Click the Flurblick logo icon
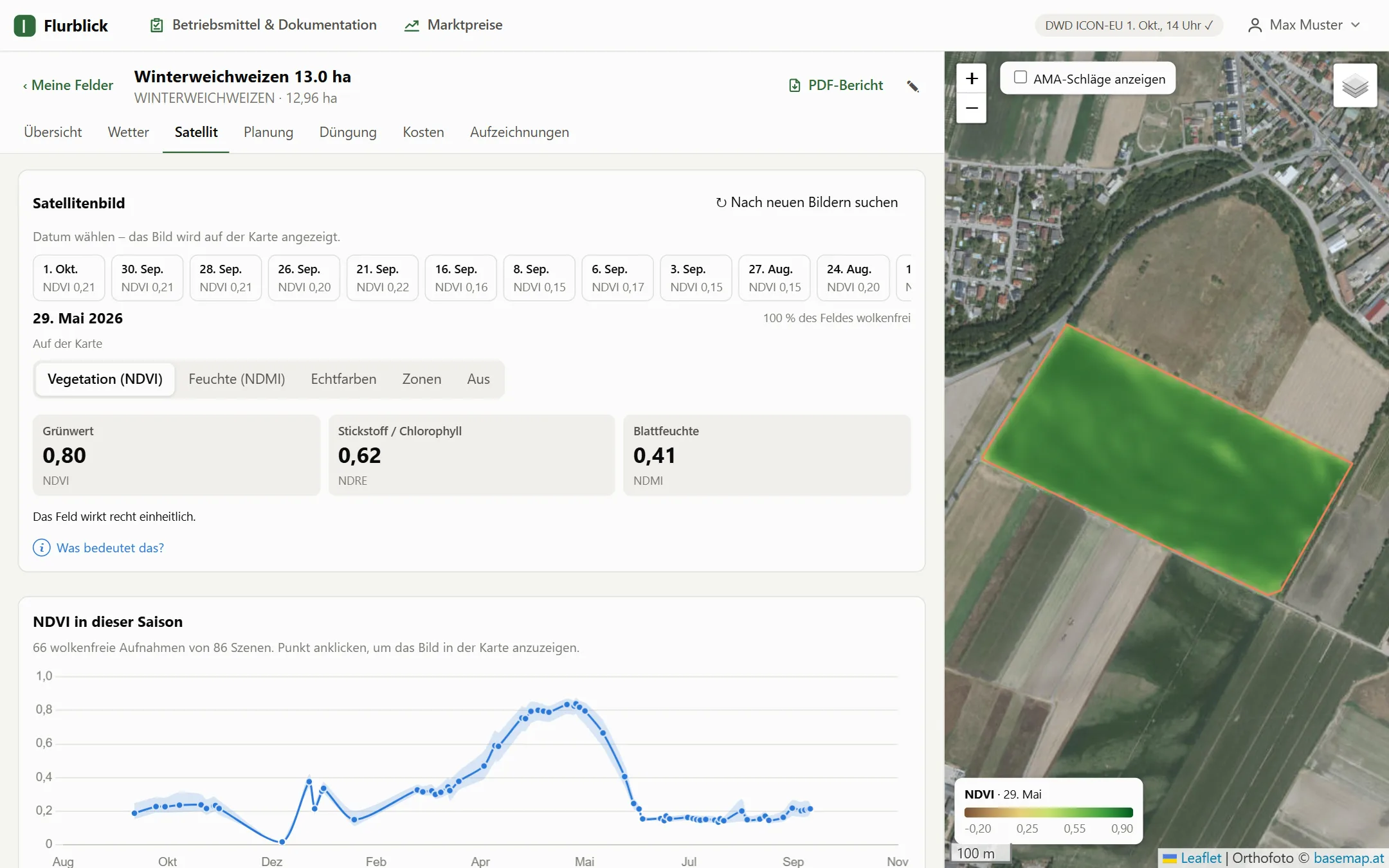1389x868 pixels. tap(24, 26)
